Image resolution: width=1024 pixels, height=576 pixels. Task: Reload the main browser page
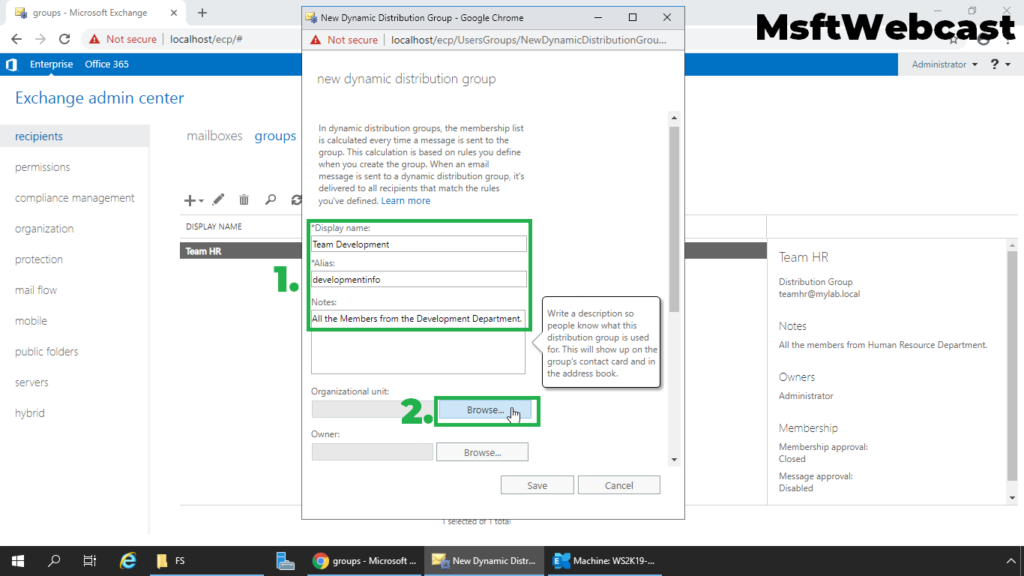(x=64, y=39)
